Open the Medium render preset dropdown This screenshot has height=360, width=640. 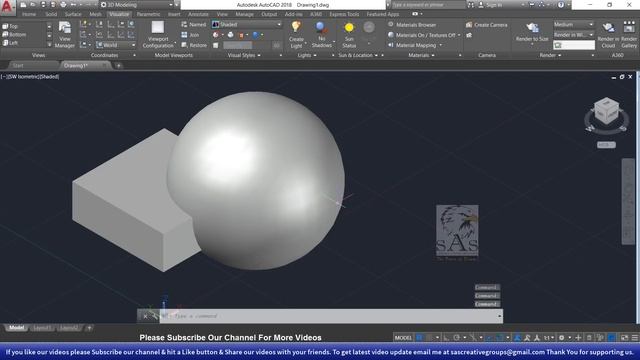573,24
